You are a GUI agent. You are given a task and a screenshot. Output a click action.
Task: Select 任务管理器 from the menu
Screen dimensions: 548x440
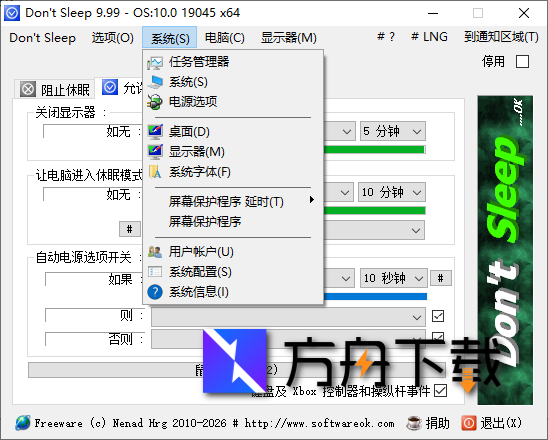[x=233, y=62]
